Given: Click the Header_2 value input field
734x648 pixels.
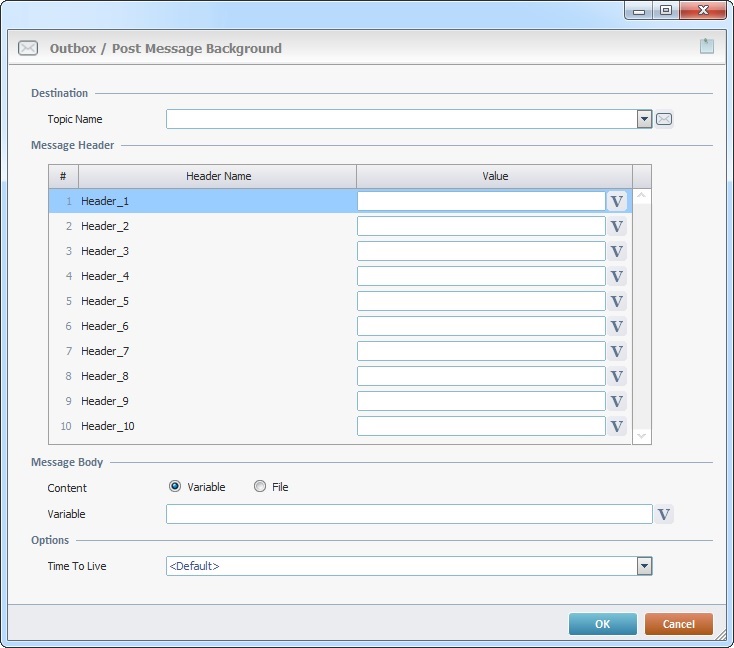Looking at the screenshot, I should click(x=481, y=226).
